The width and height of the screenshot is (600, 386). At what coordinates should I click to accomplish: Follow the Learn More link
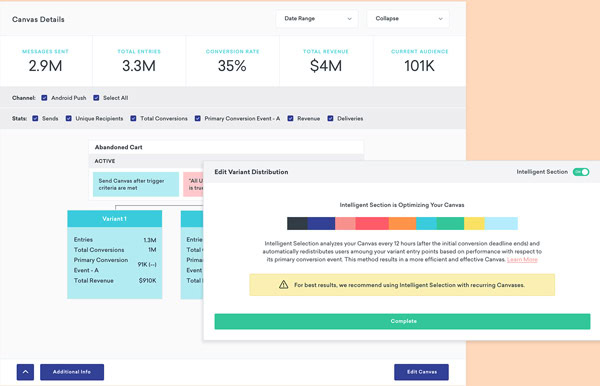[x=522, y=260]
